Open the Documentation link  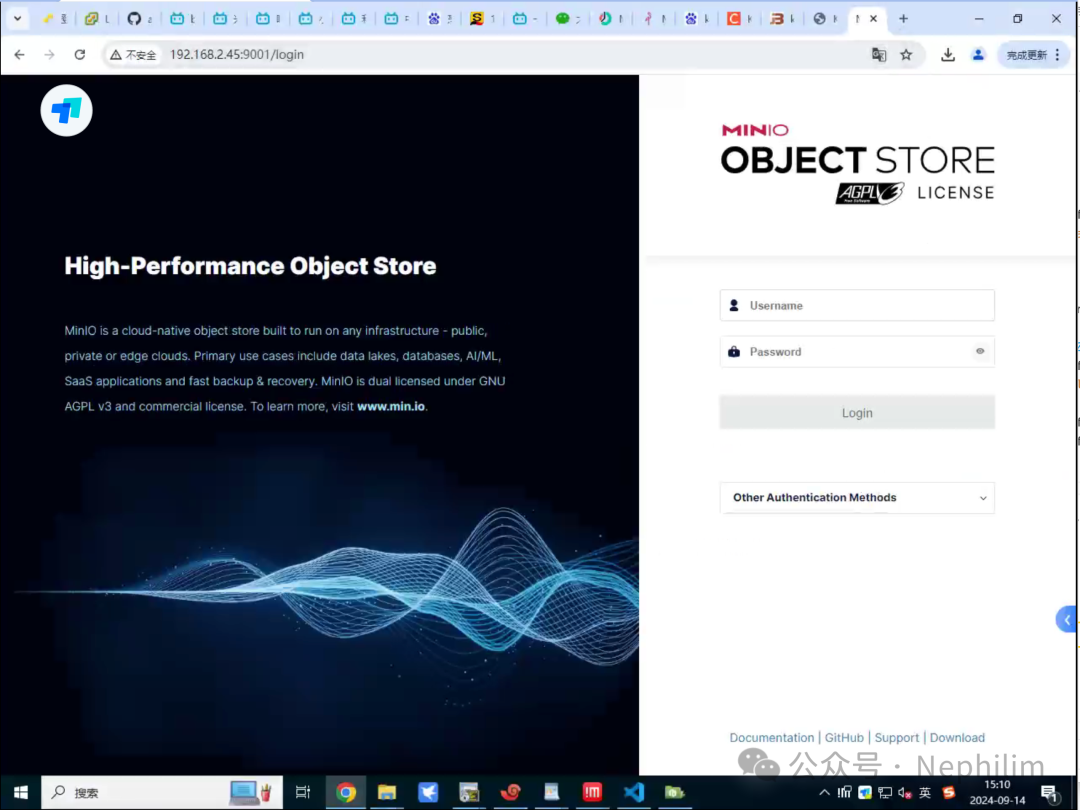tap(771, 738)
